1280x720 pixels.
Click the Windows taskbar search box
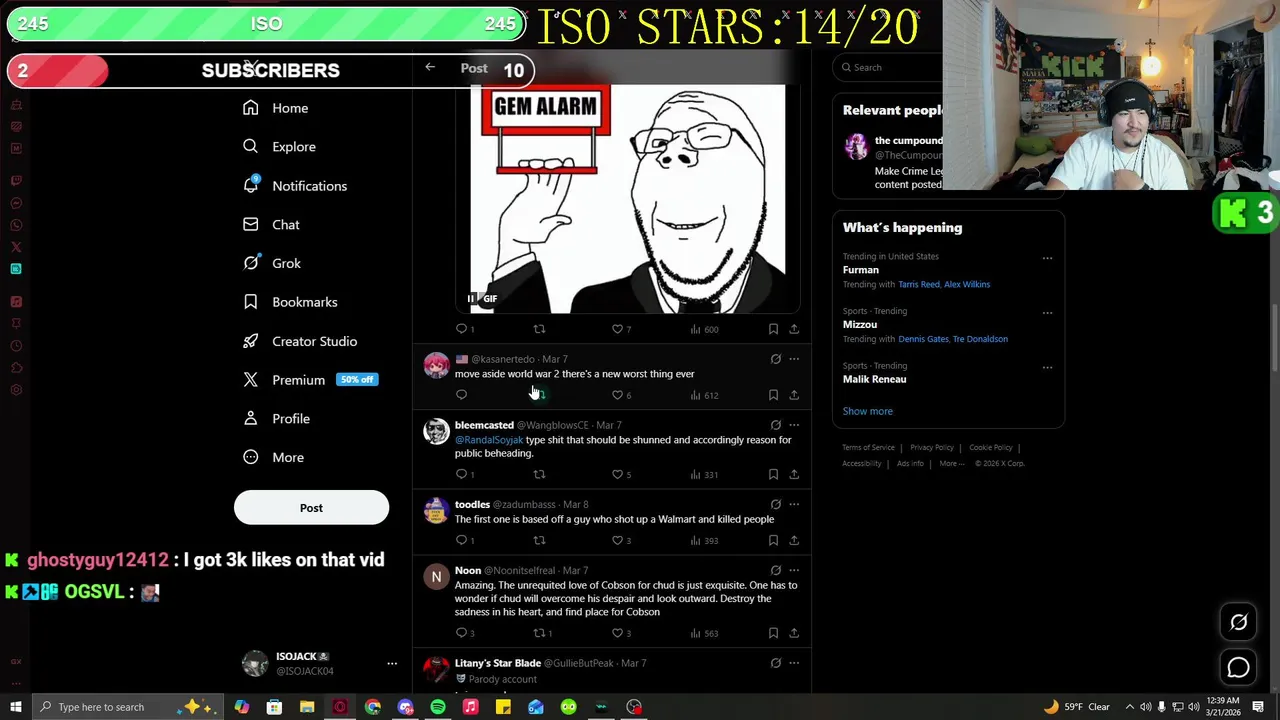pos(130,707)
